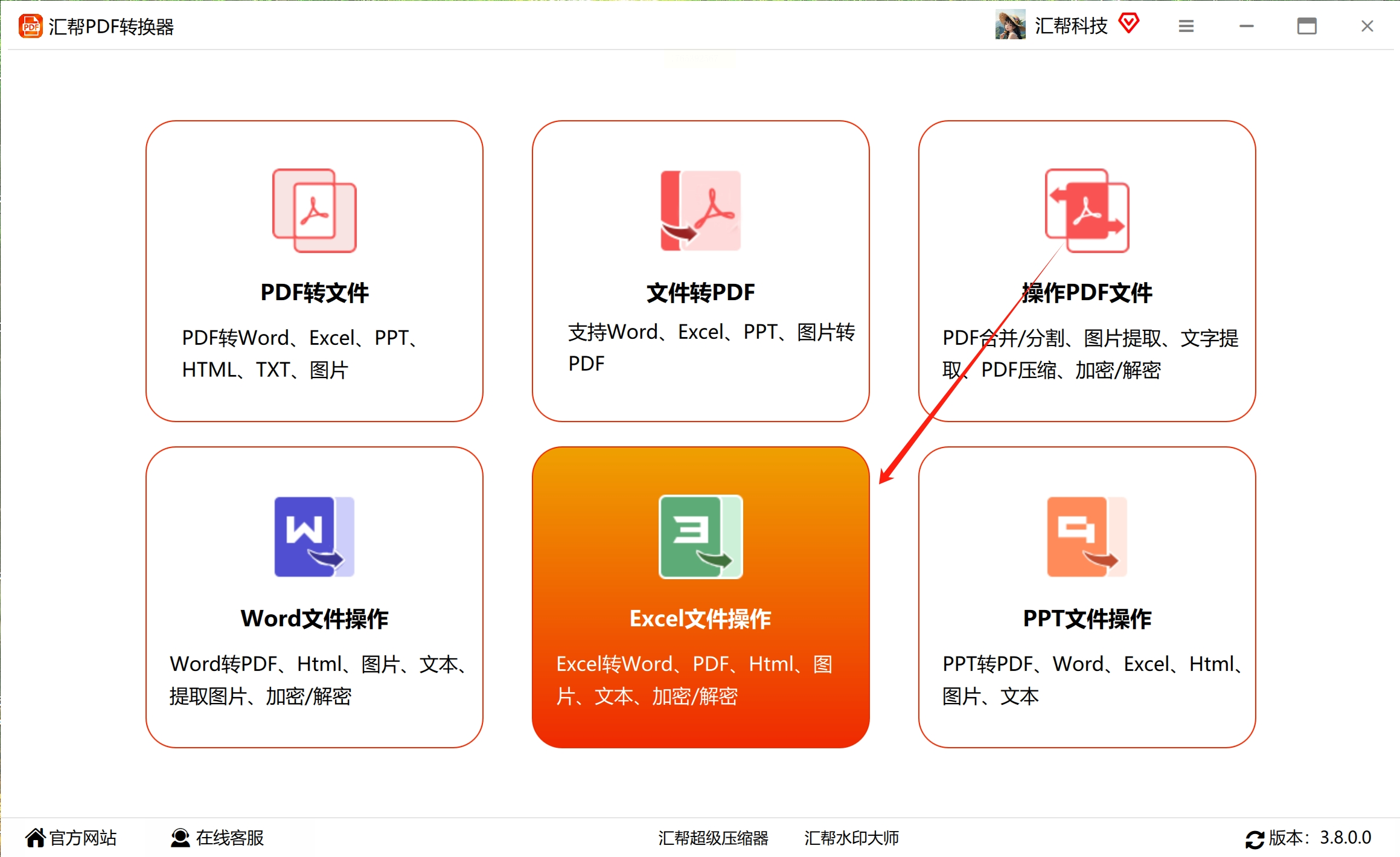Click the green Excel文件操作 icon
This screenshot has height=857, width=1400.
click(x=700, y=536)
